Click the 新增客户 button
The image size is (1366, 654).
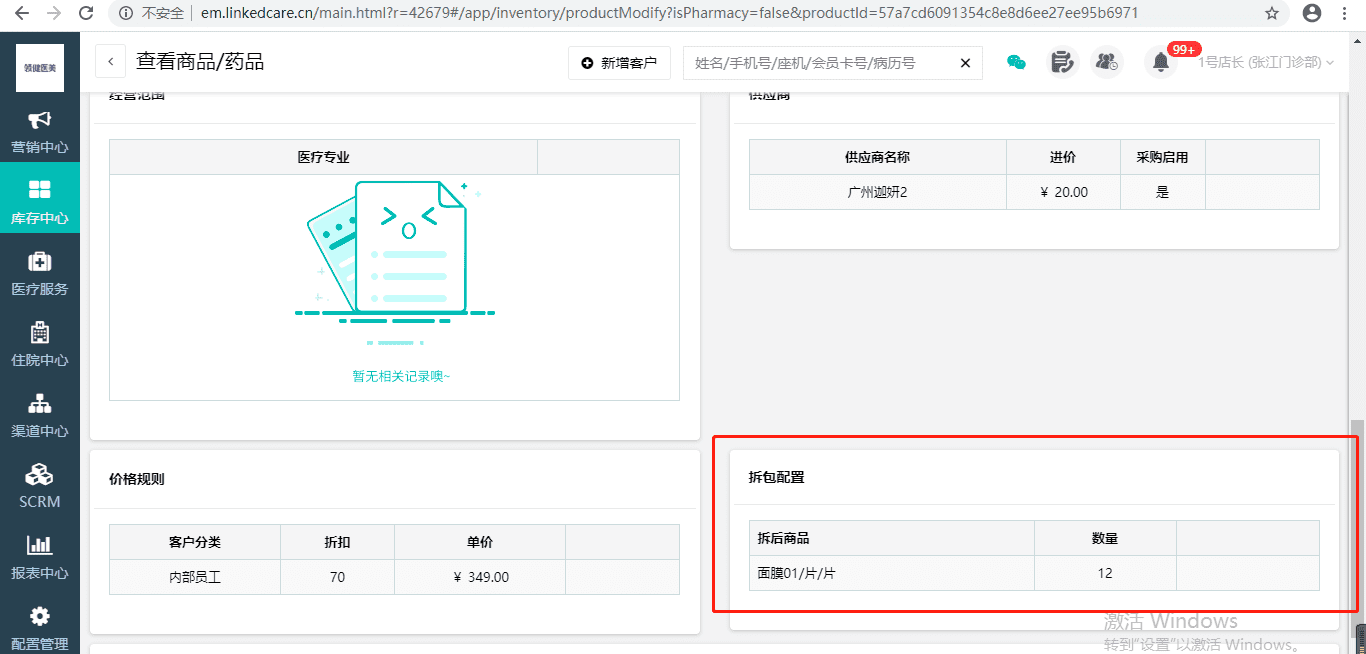(x=619, y=63)
